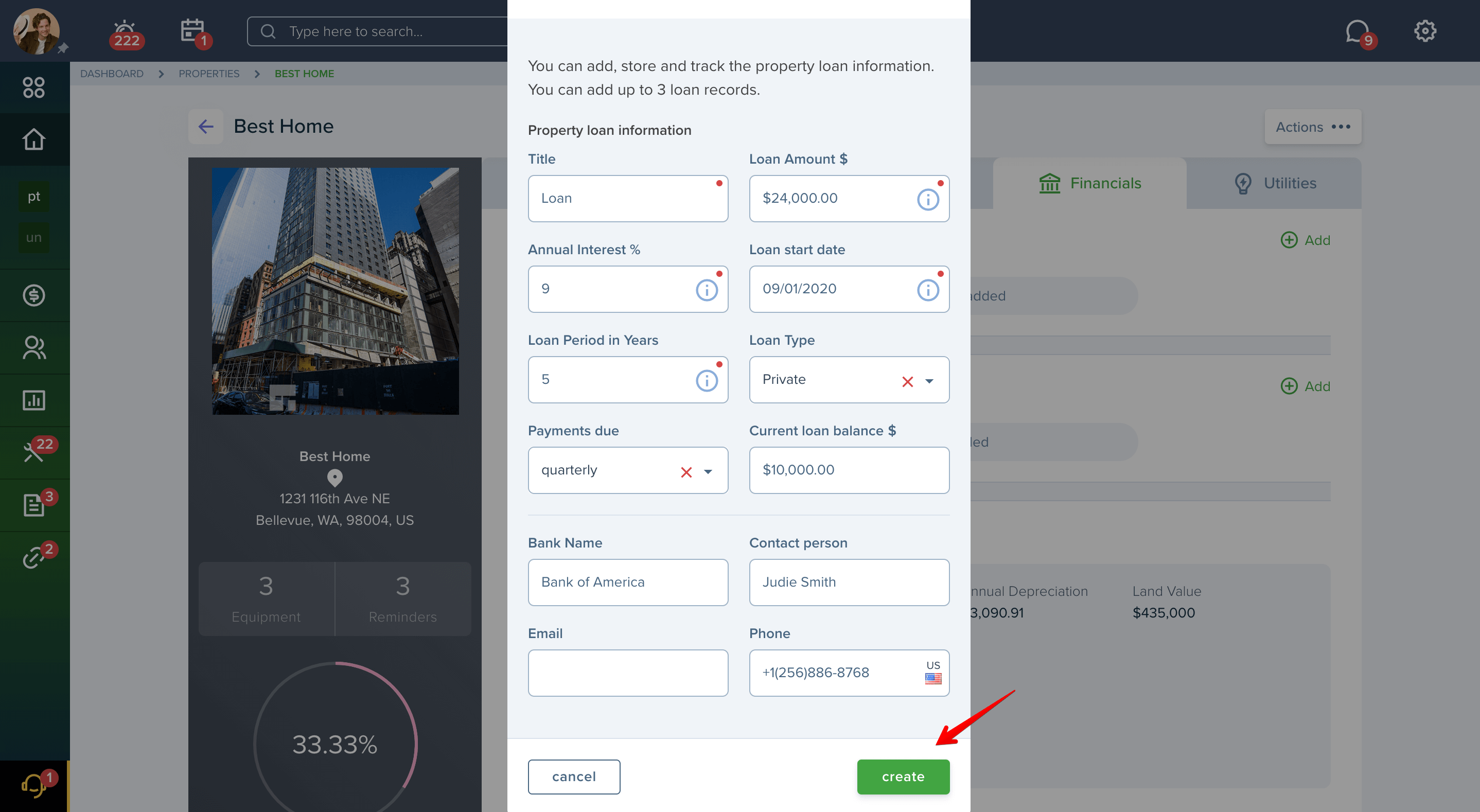
Task: Click the lower Add button in Financials
Action: coord(1305,386)
